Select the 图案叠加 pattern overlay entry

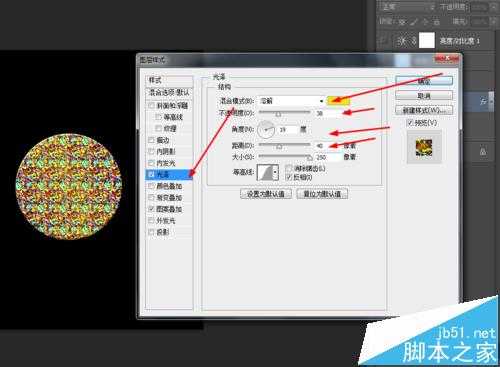coord(169,209)
